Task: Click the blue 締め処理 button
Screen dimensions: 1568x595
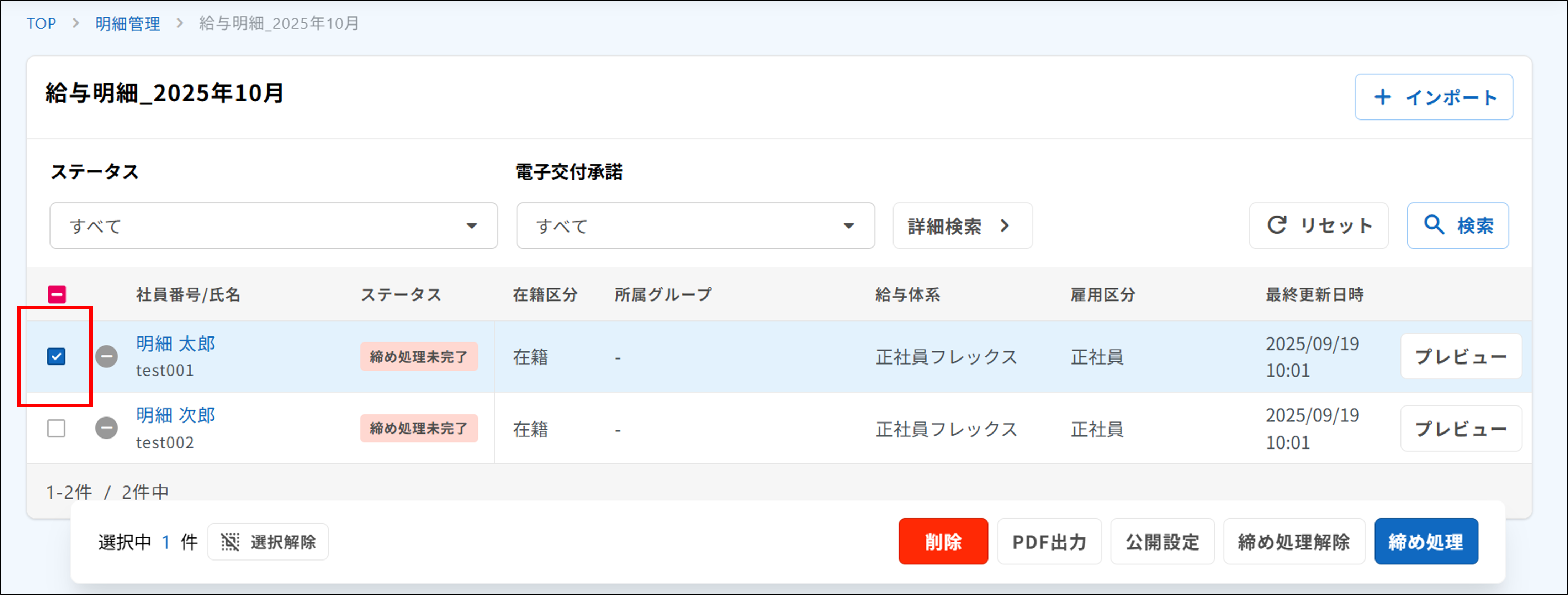Action: pos(1426,541)
